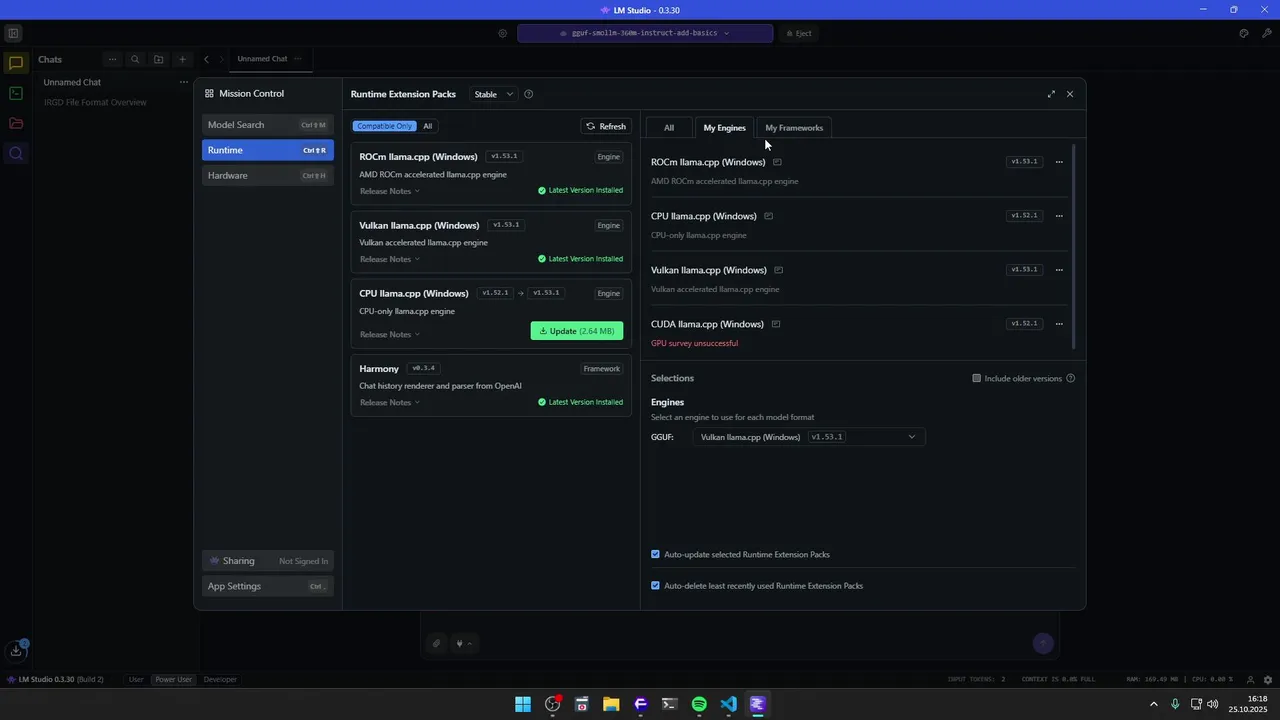The image size is (1280, 720).
Task: Toggle the sidebar panel icon at top-left
Action: pyautogui.click(x=13, y=33)
